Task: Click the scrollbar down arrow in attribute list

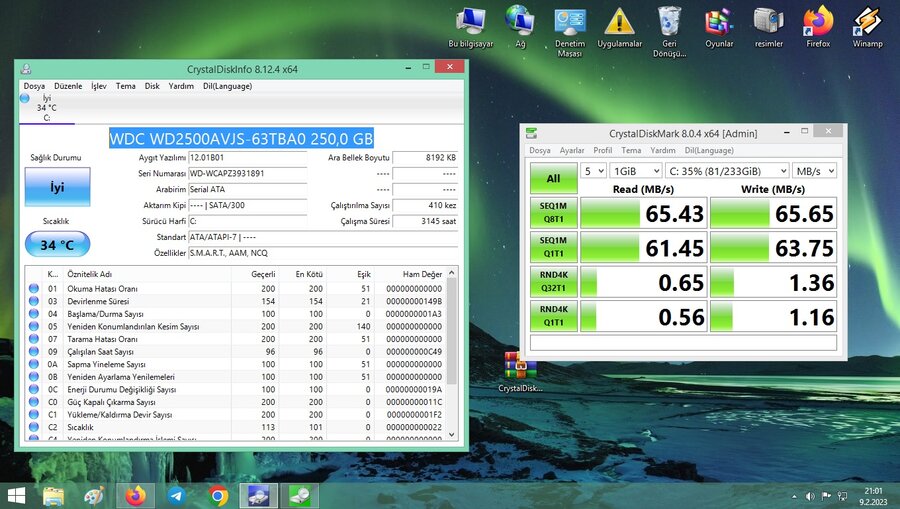Action: pyautogui.click(x=452, y=435)
